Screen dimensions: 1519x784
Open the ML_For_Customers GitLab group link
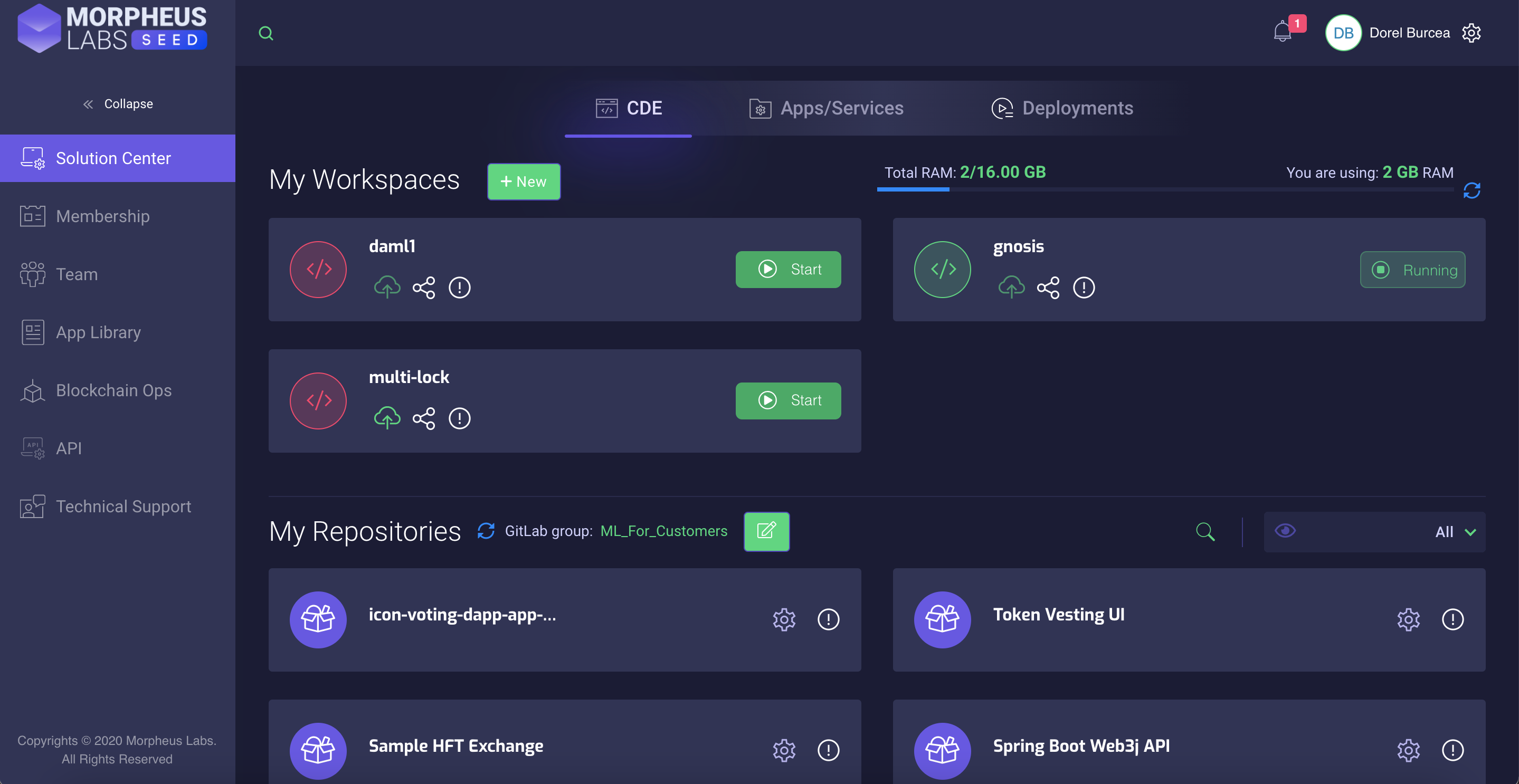[663, 531]
